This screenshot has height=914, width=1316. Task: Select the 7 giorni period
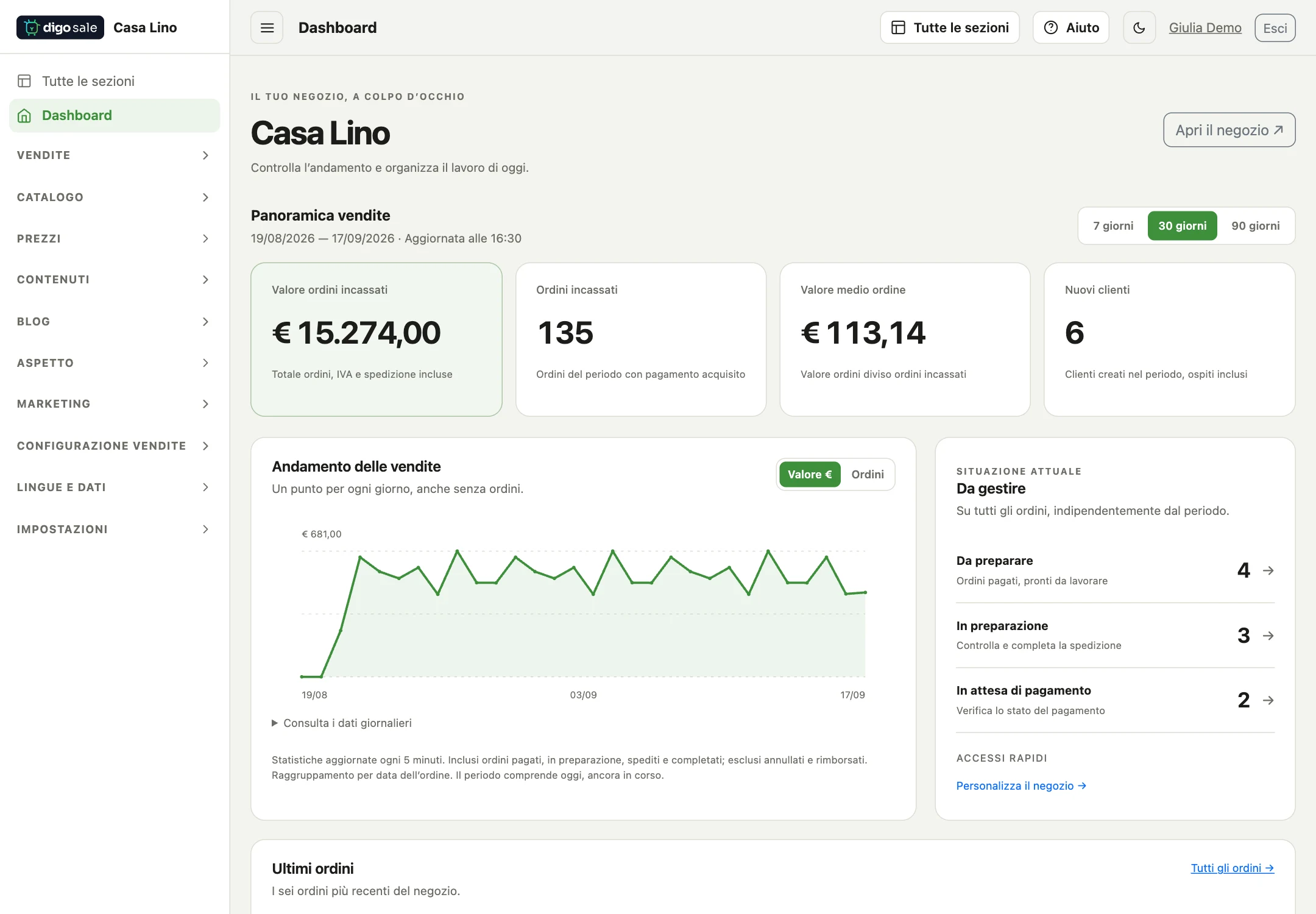click(1113, 225)
